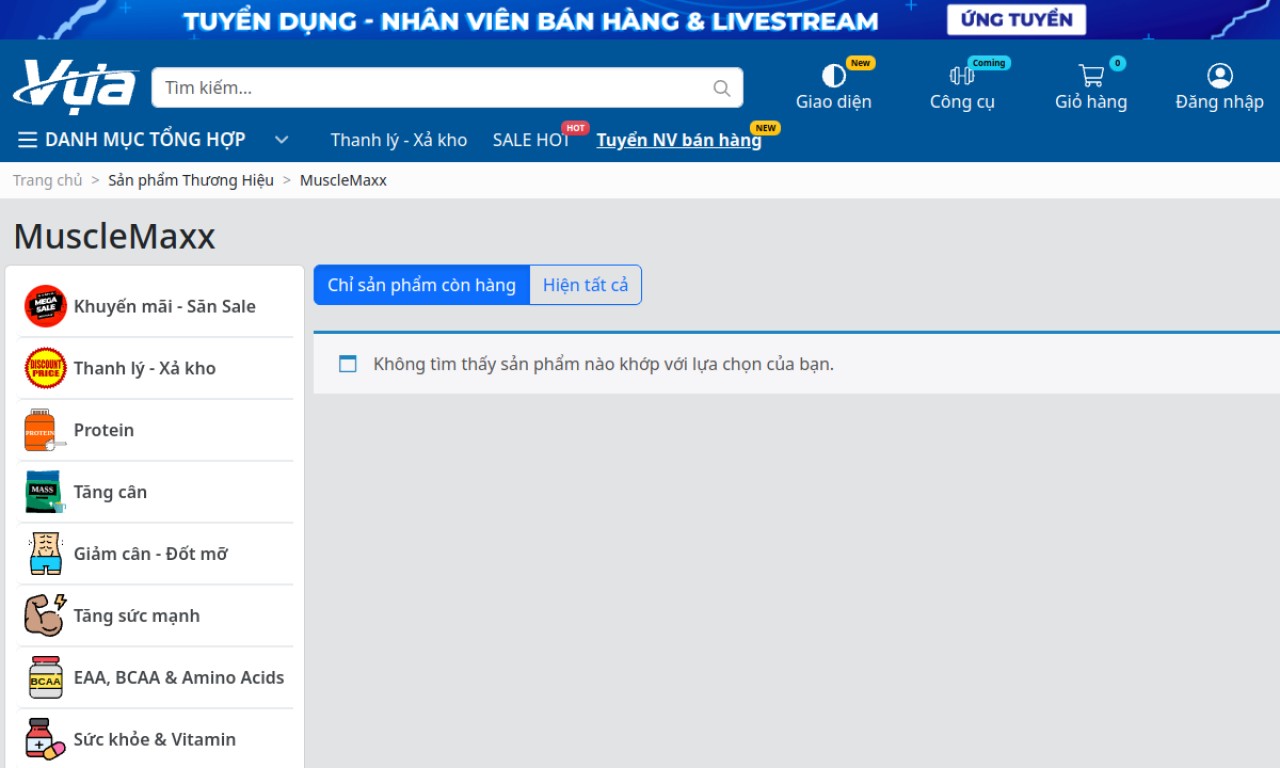Click the Protein jar icon
Screen dimensions: 1280x768
[45, 430]
